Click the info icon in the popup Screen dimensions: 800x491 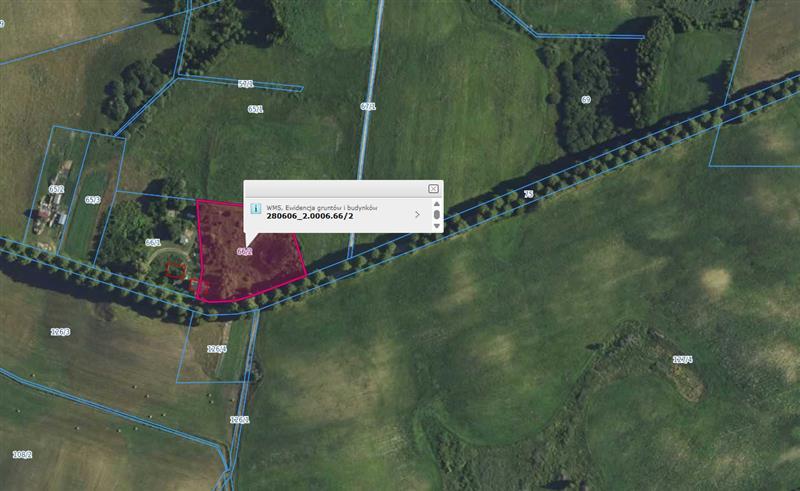click(x=255, y=211)
